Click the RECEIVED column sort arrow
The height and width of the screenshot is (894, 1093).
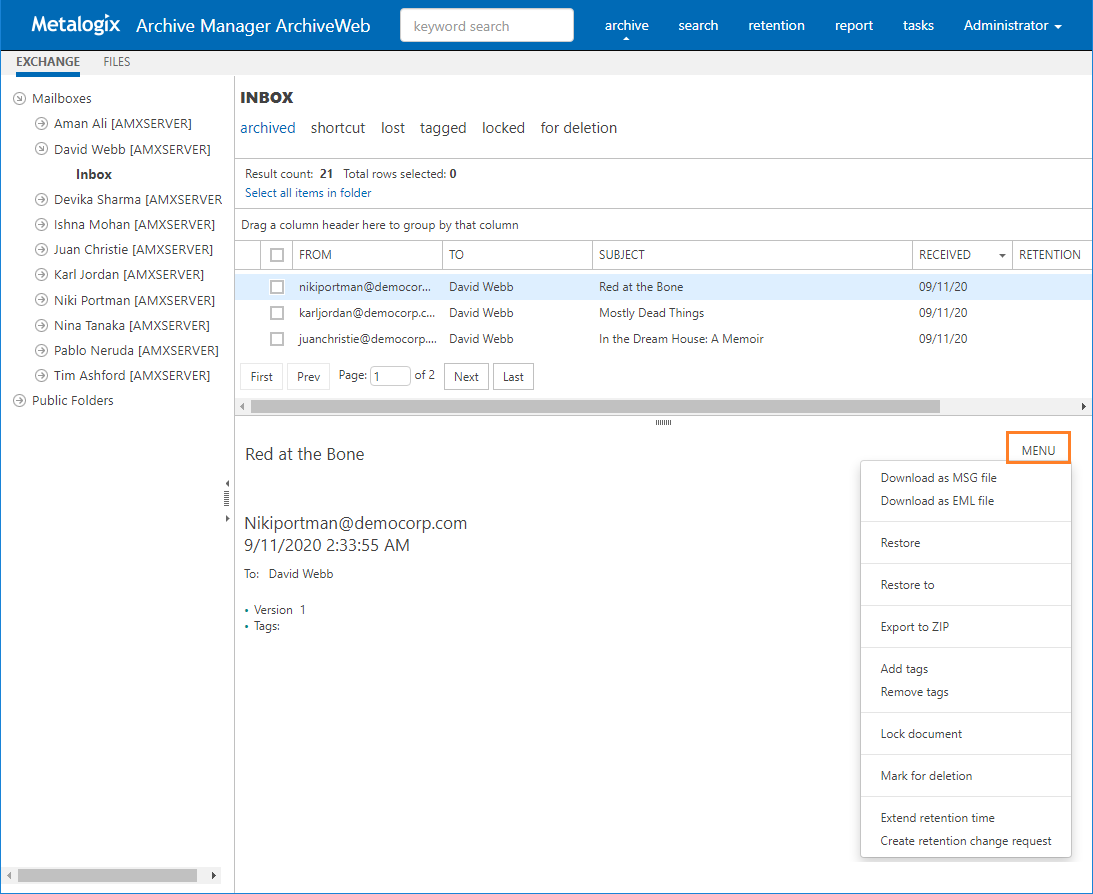(1002, 256)
